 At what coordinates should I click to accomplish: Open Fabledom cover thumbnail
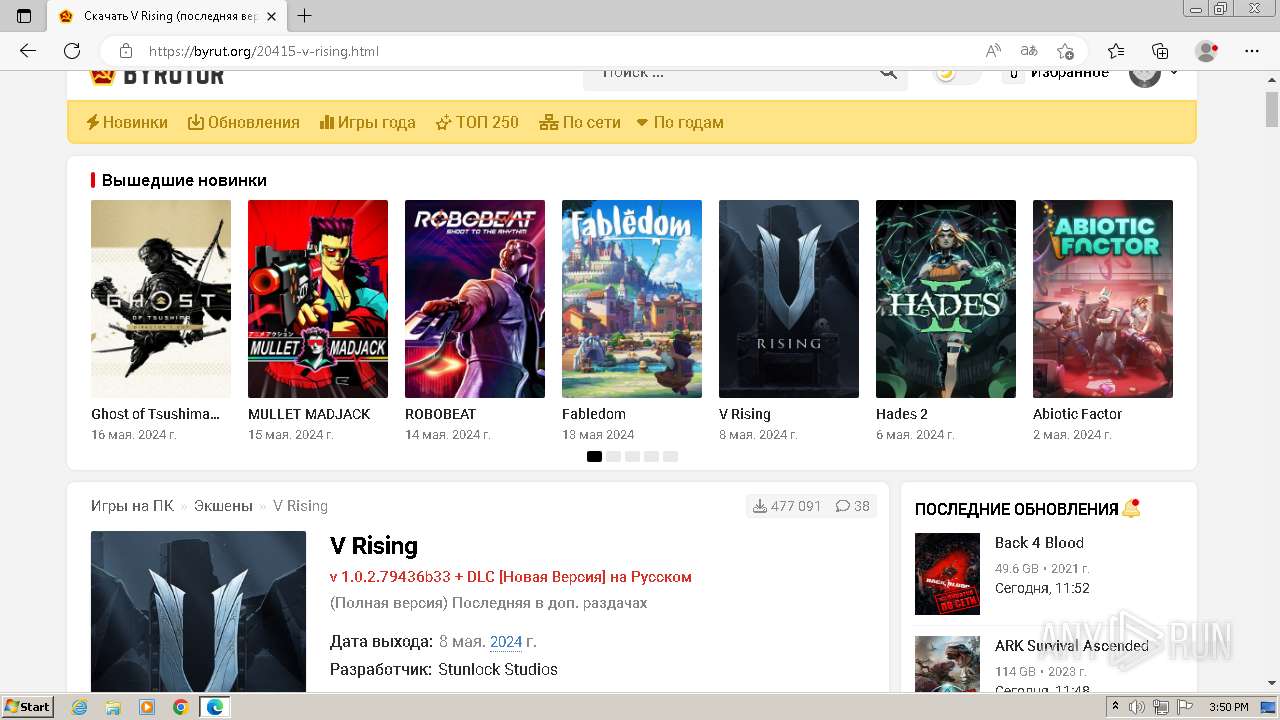[x=632, y=299]
